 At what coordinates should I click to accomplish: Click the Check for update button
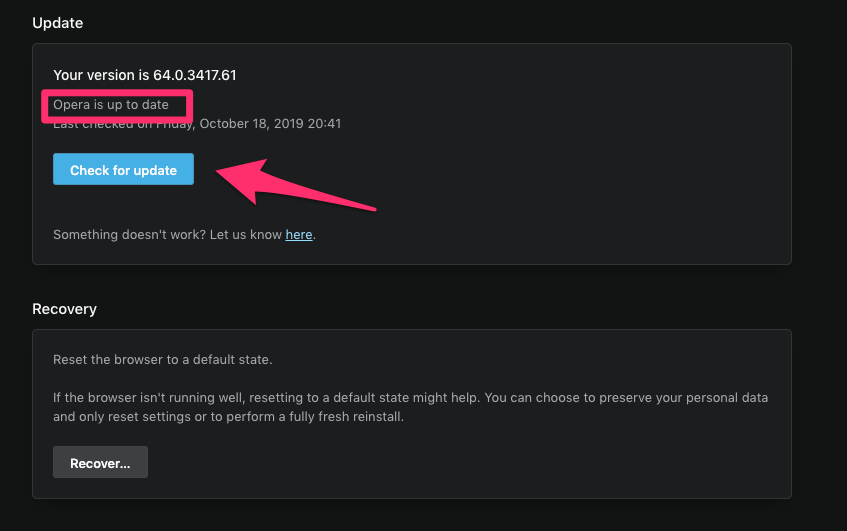click(123, 170)
